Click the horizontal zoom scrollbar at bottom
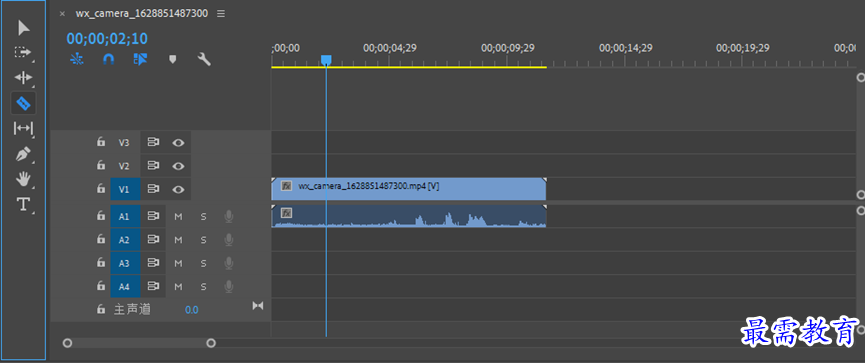Image resolution: width=865 pixels, height=363 pixels. [x=139, y=343]
